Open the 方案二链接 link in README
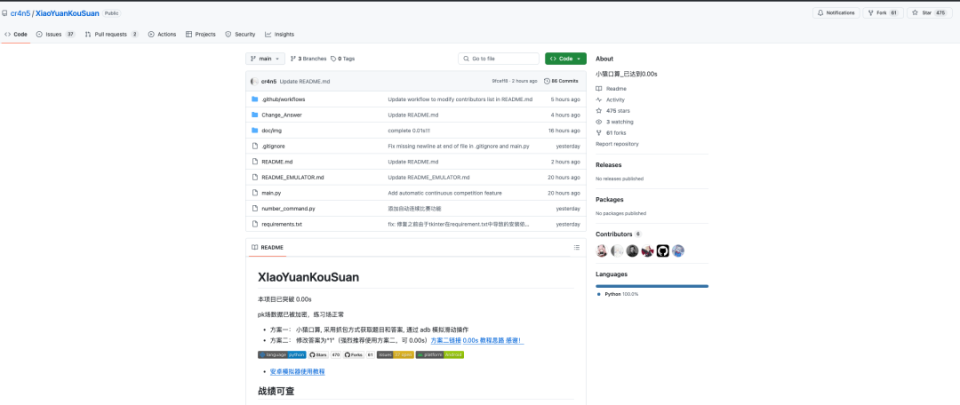960x405 pixels. click(446, 340)
